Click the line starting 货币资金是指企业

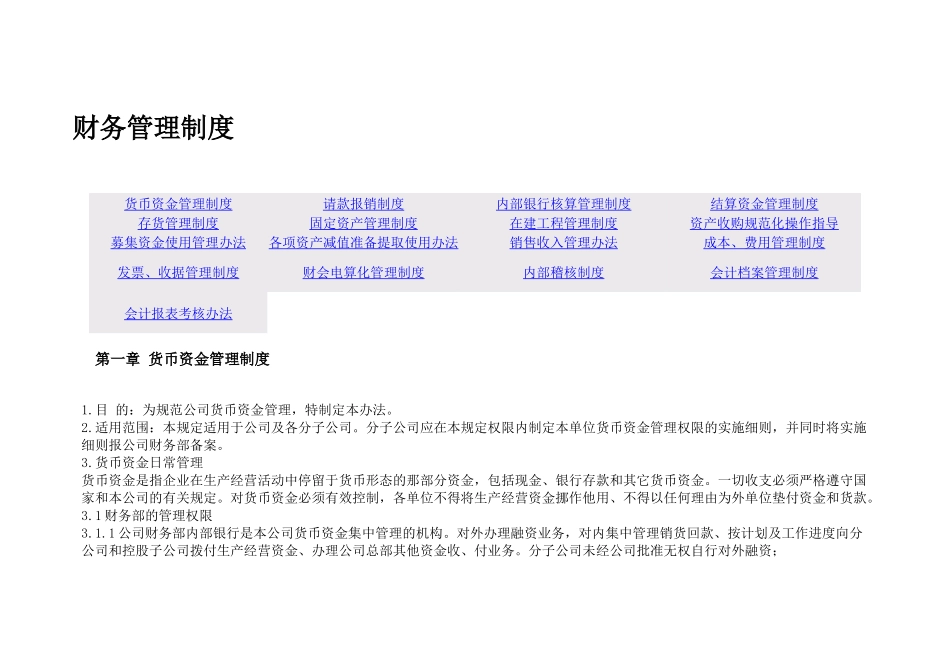pos(474,481)
